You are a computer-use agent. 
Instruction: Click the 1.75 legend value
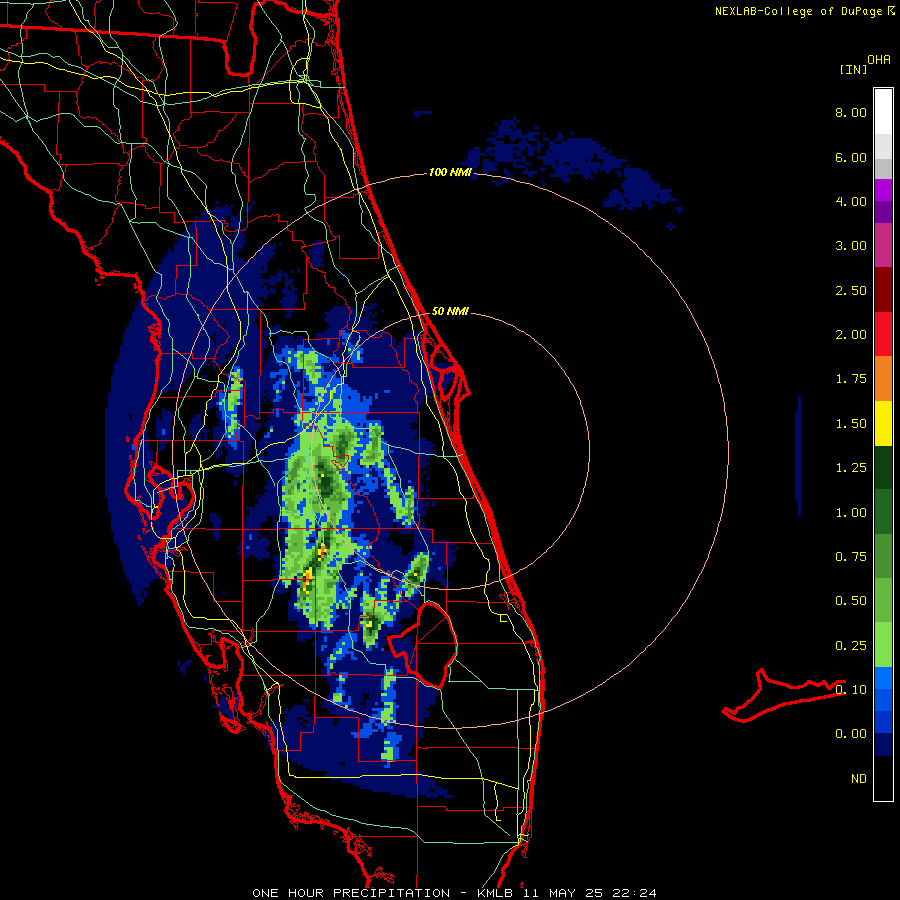pos(851,379)
